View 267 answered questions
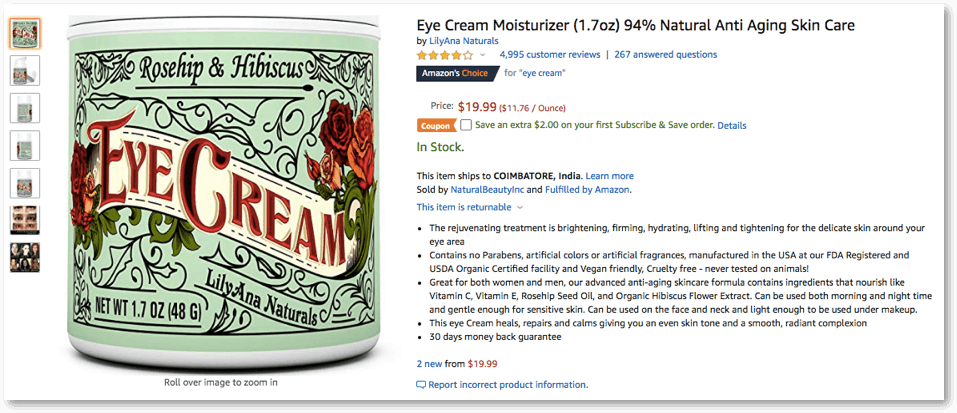This screenshot has height=413, width=957. click(x=665, y=55)
